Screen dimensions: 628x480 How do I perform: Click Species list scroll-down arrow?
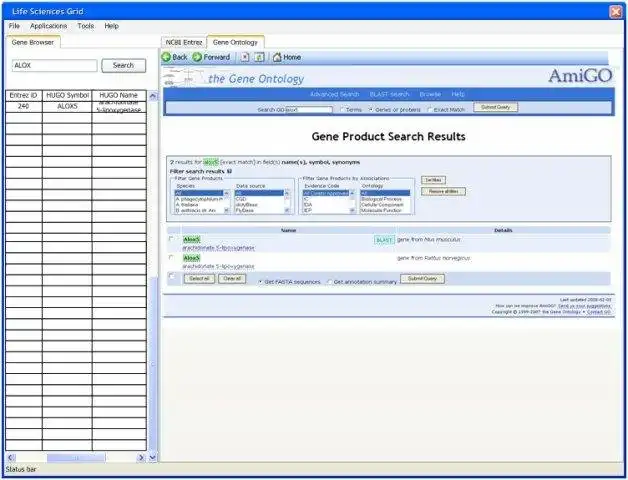pyautogui.click(x=226, y=210)
